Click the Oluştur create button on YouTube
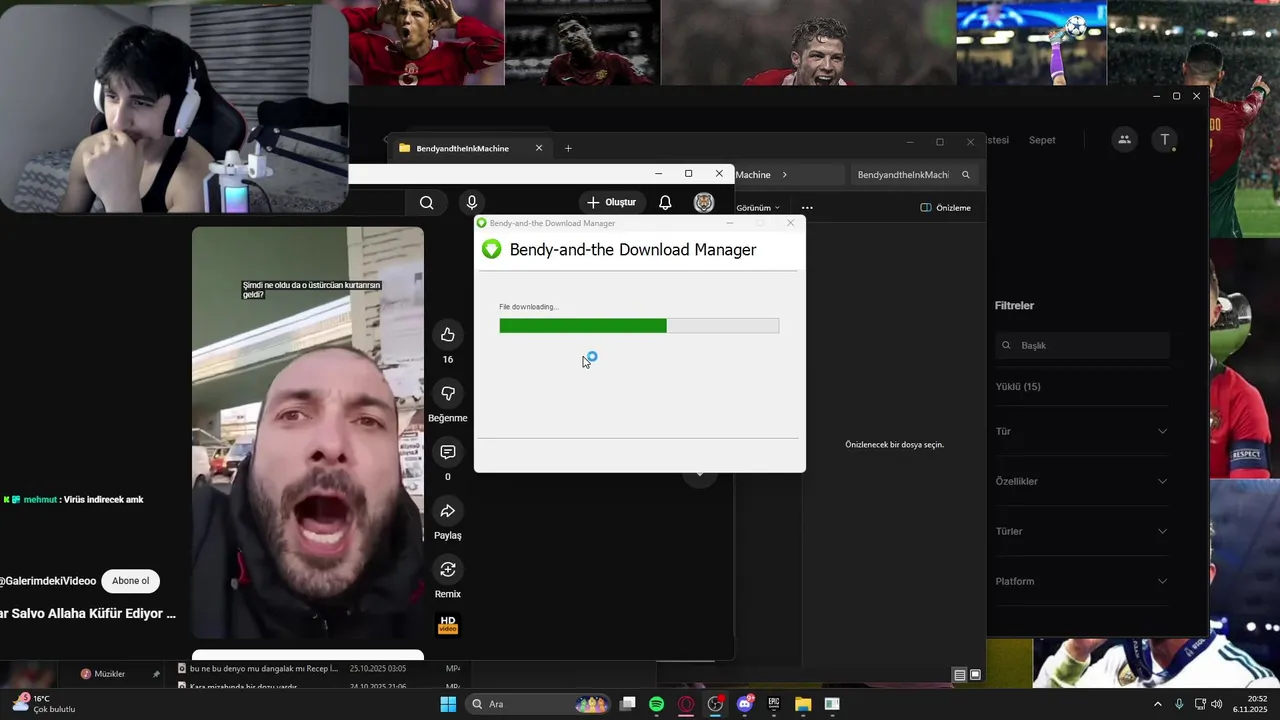The width and height of the screenshot is (1280, 720). (x=611, y=202)
